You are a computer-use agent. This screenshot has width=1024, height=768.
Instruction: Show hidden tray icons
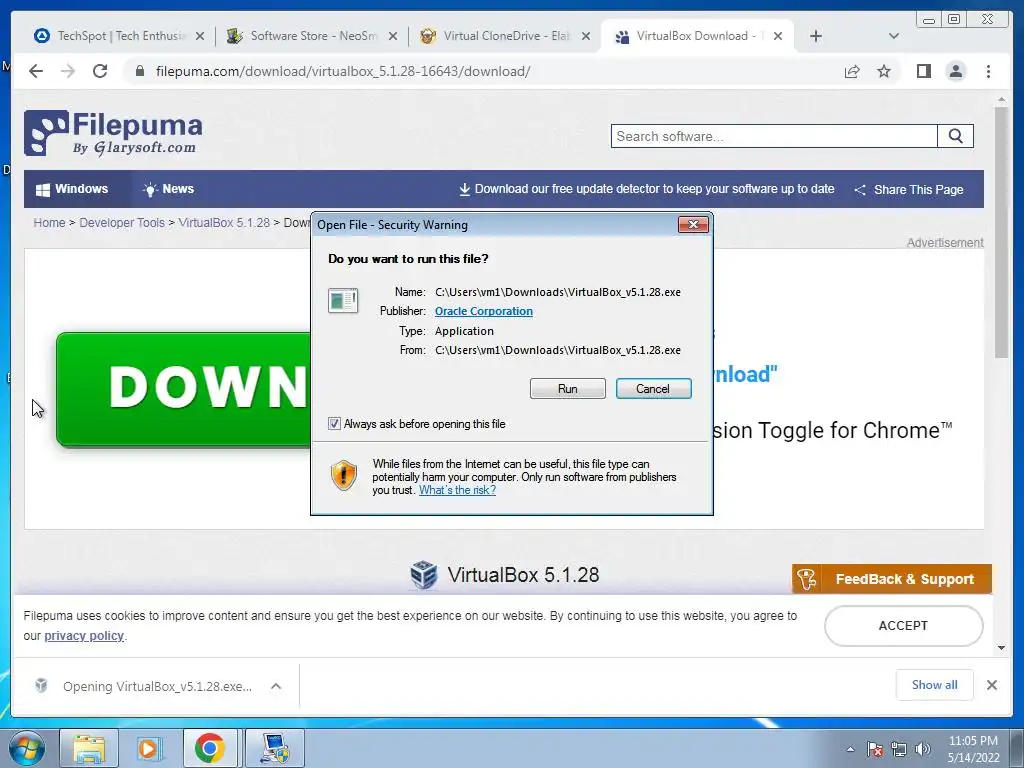coord(850,749)
